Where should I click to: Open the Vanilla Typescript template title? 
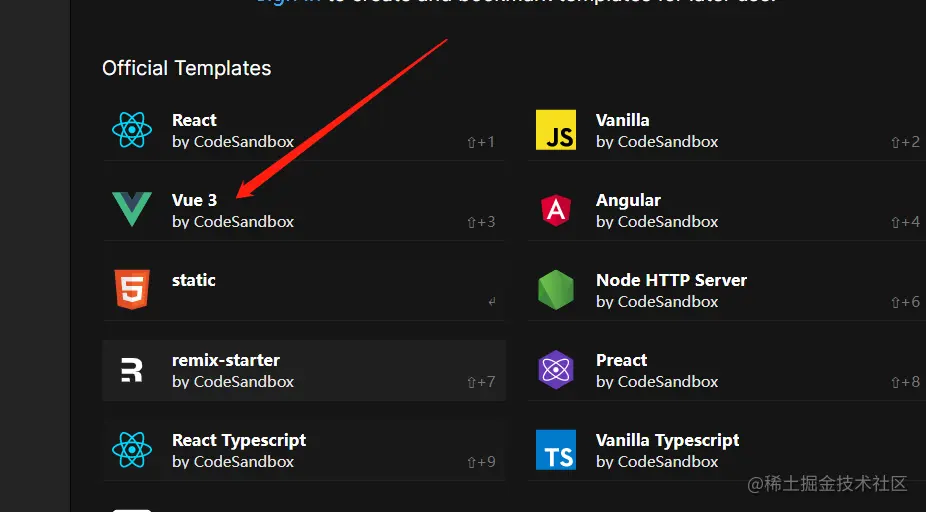[x=667, y=440]
